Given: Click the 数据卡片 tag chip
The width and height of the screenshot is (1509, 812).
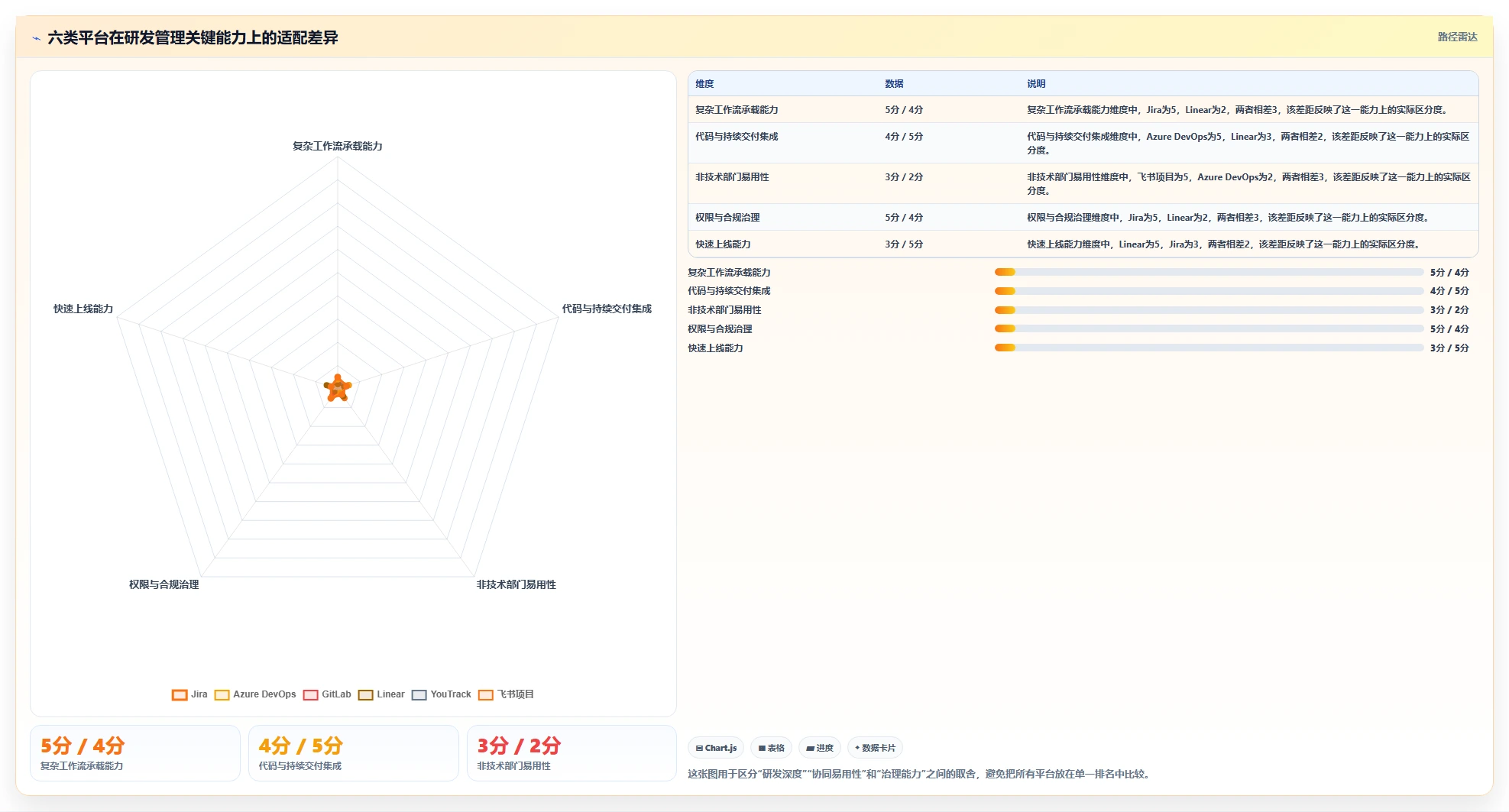Looking at the screenshot, I should 875,748.
